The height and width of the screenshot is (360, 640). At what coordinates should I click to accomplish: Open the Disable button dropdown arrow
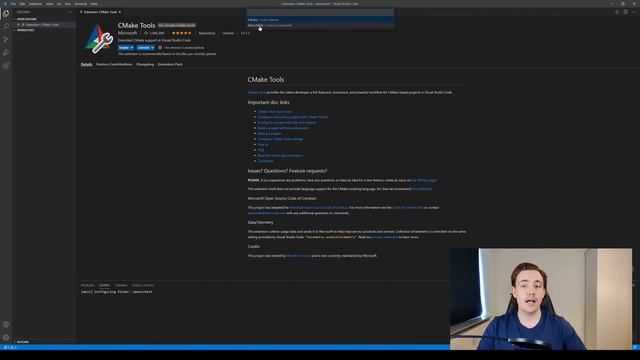(x=132, y=48)
